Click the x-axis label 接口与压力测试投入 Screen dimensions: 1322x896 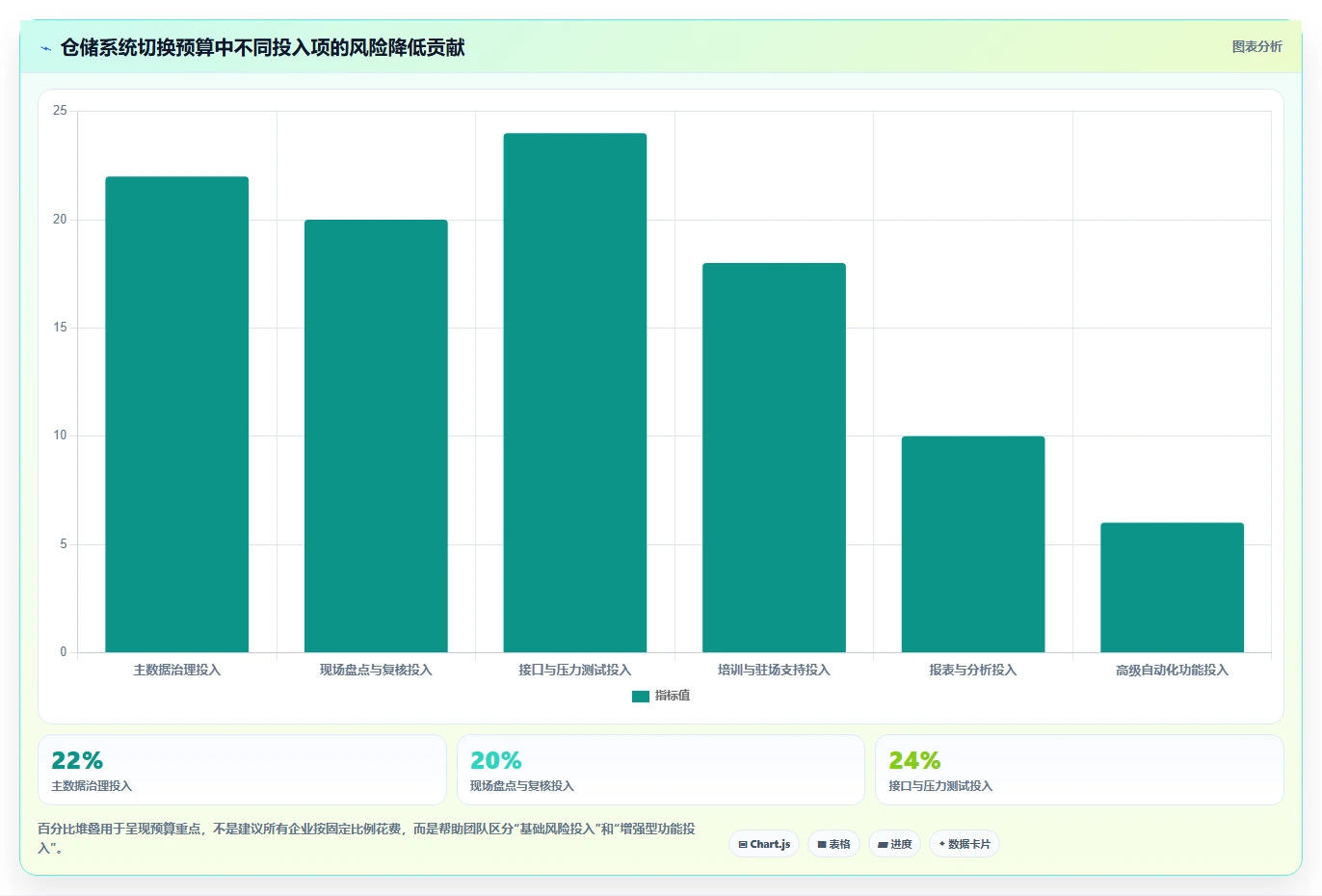coord(575,670)
